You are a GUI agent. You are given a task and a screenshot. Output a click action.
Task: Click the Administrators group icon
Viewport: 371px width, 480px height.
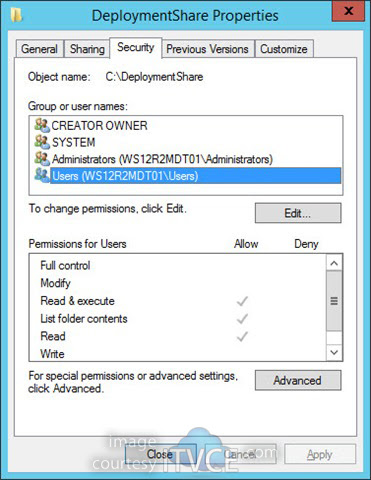tap(42, 159)
